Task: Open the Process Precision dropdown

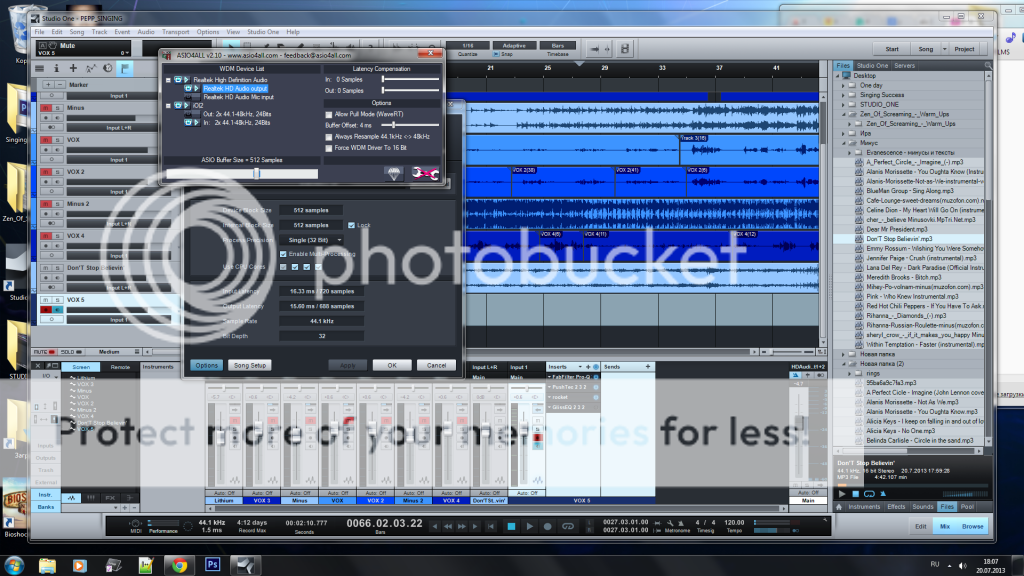Action: 312,240
